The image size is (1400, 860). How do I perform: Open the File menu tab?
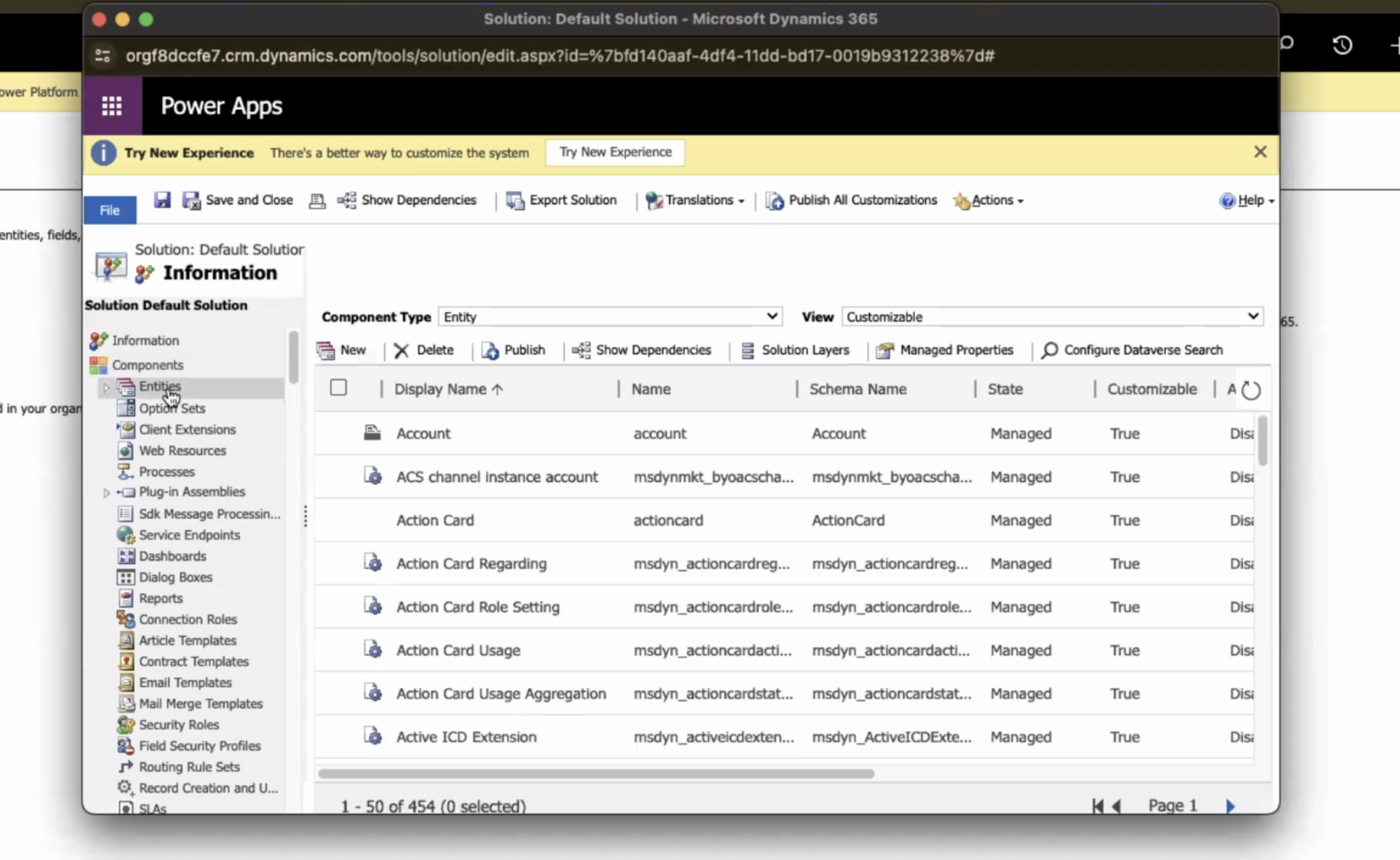(110, 210)
